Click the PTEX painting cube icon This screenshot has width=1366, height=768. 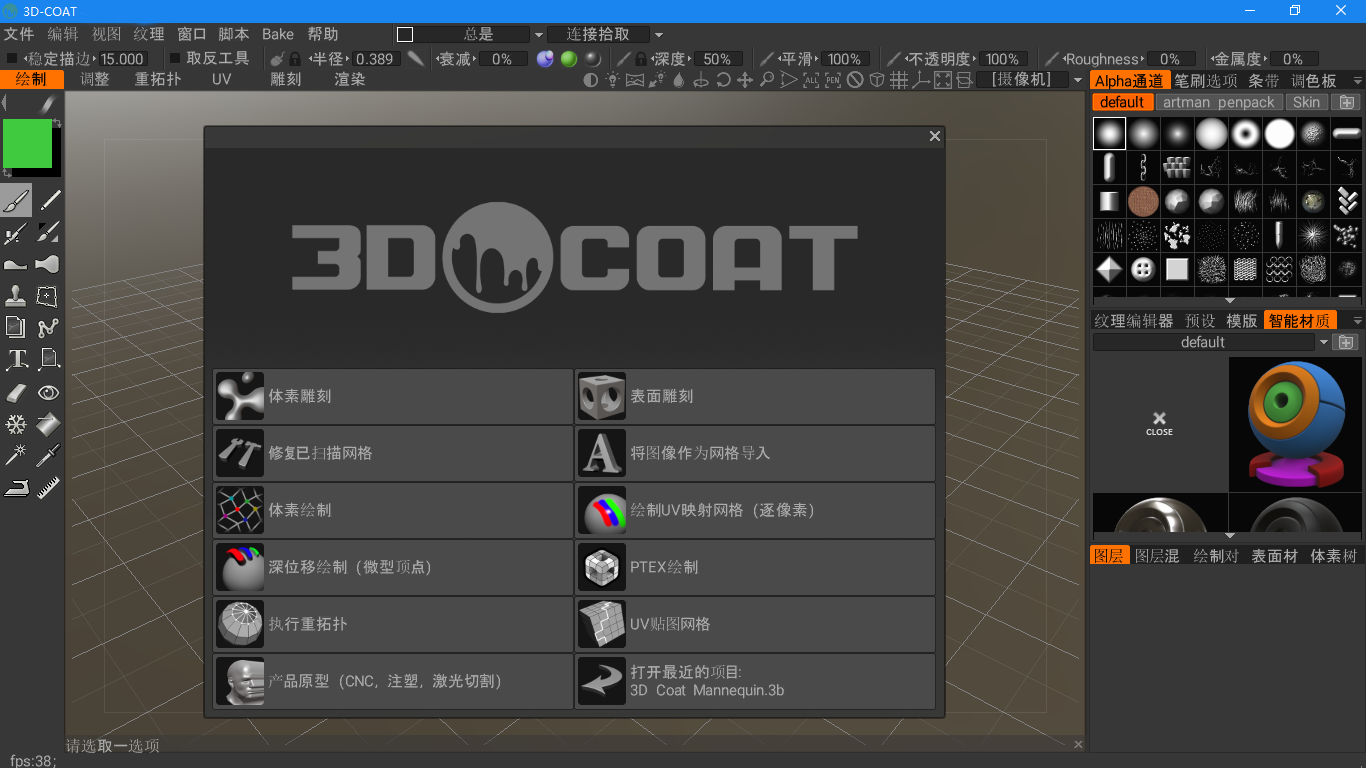[602, 567]
